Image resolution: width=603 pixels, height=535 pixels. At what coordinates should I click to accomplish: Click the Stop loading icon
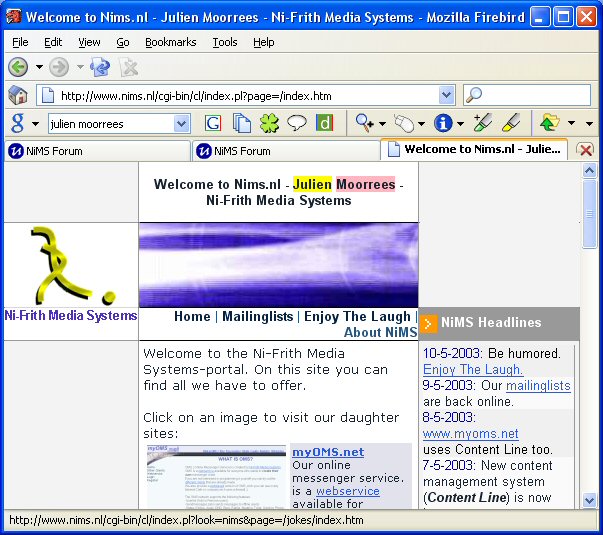(x=128, y=67)
